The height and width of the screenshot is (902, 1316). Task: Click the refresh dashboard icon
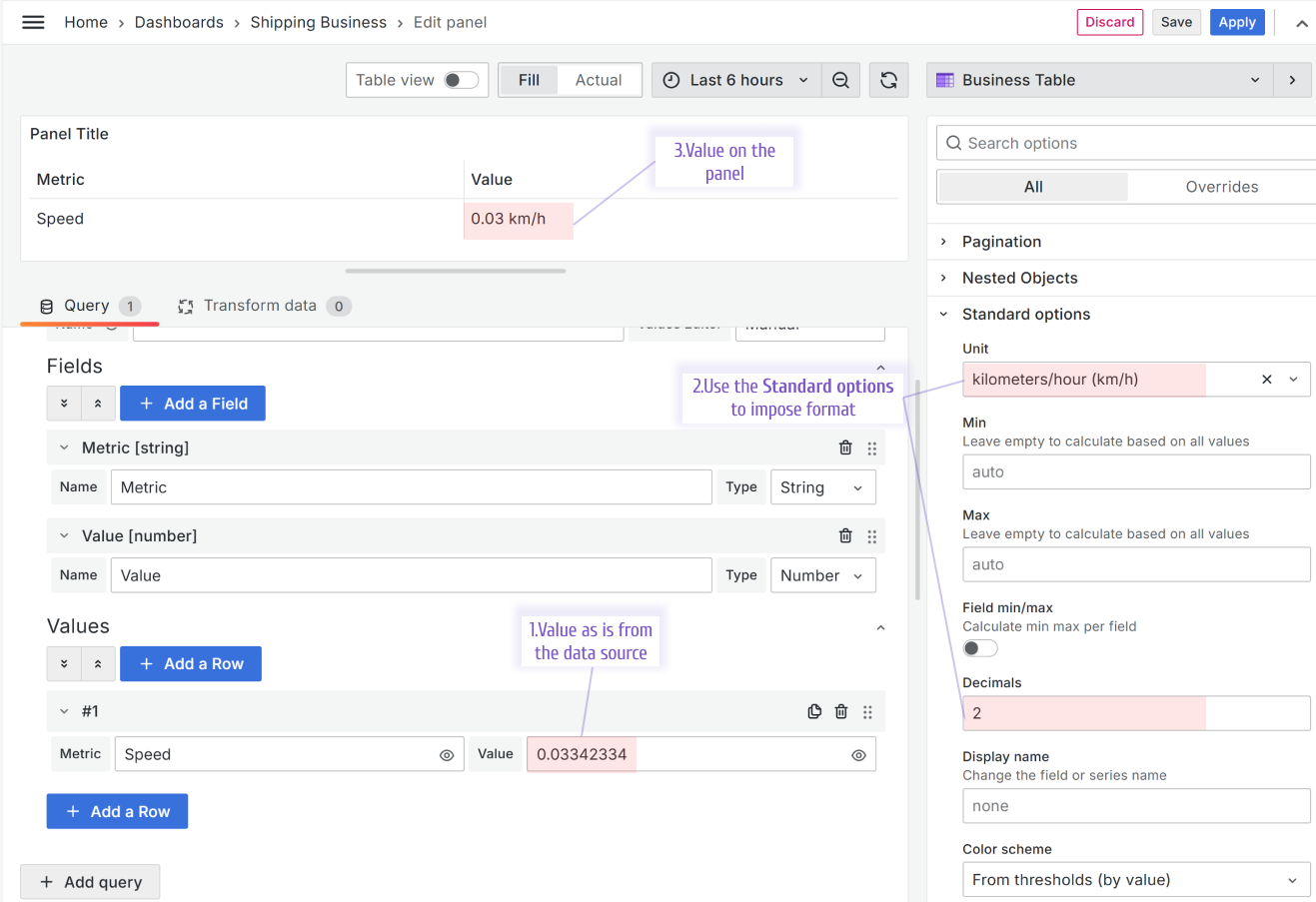tap(888, 80)
